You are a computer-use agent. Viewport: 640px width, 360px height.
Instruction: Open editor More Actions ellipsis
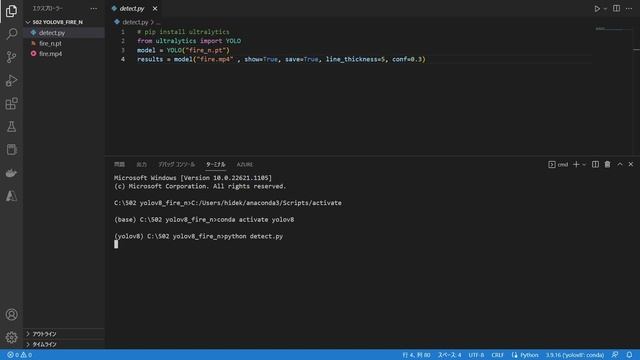[629, 9]
